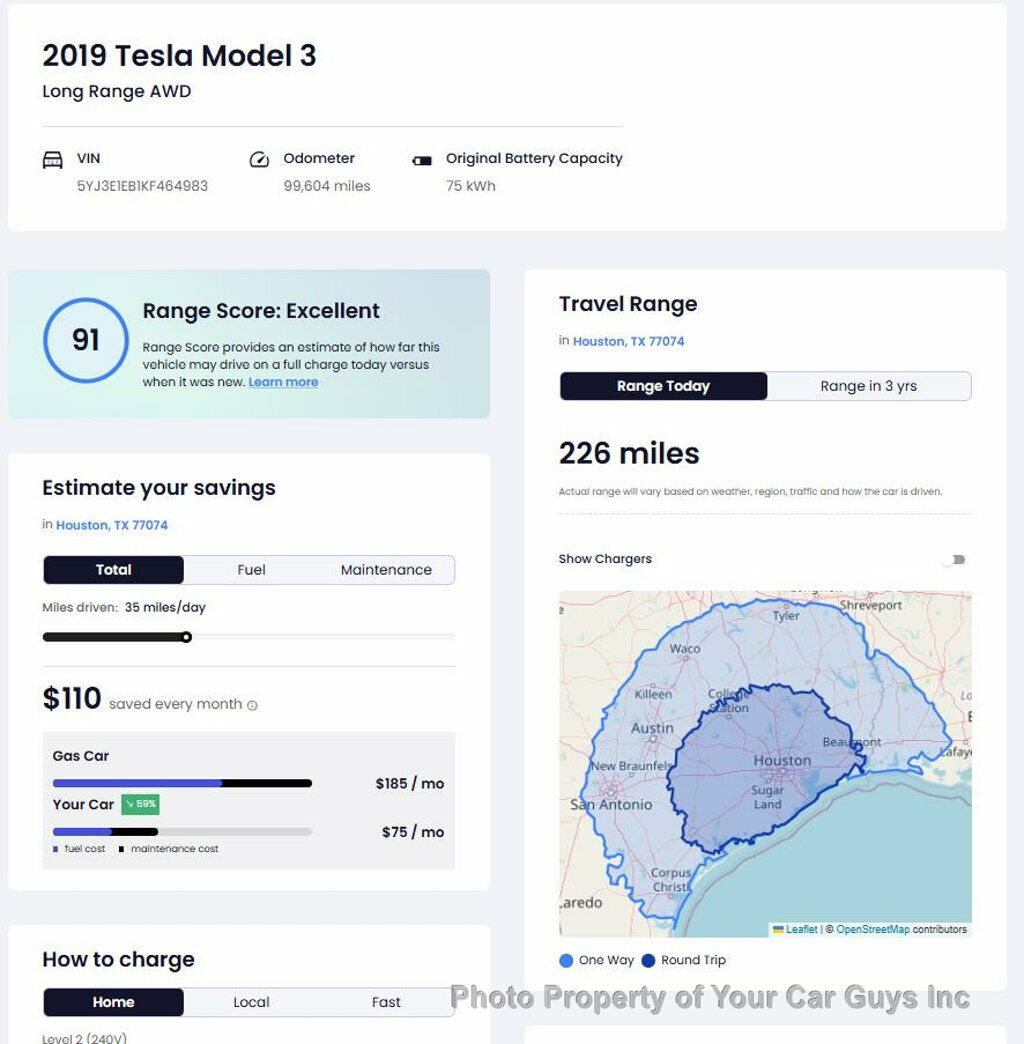Select the Maintenance savings option

(x=386, y=569)
